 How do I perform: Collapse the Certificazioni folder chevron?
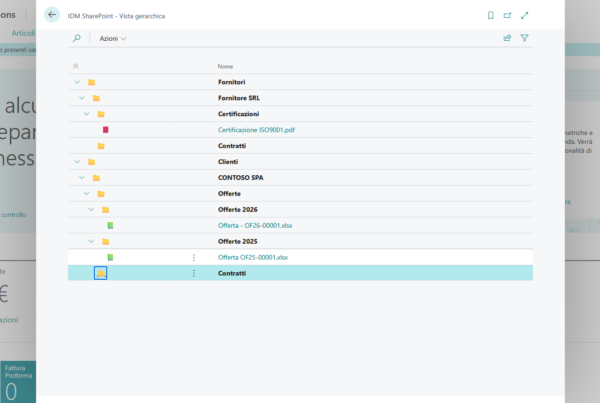tap(86, 114)
